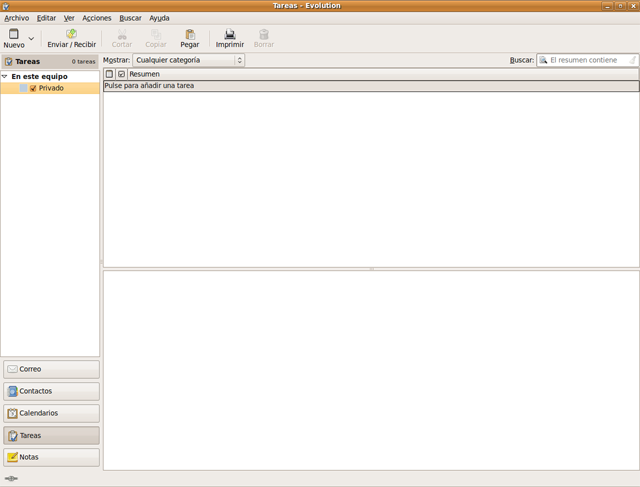Image resolution: width=640 pixels, height=487 pixels.
Task: Click the Pegar clipboard icon
Action: [189, 34]
